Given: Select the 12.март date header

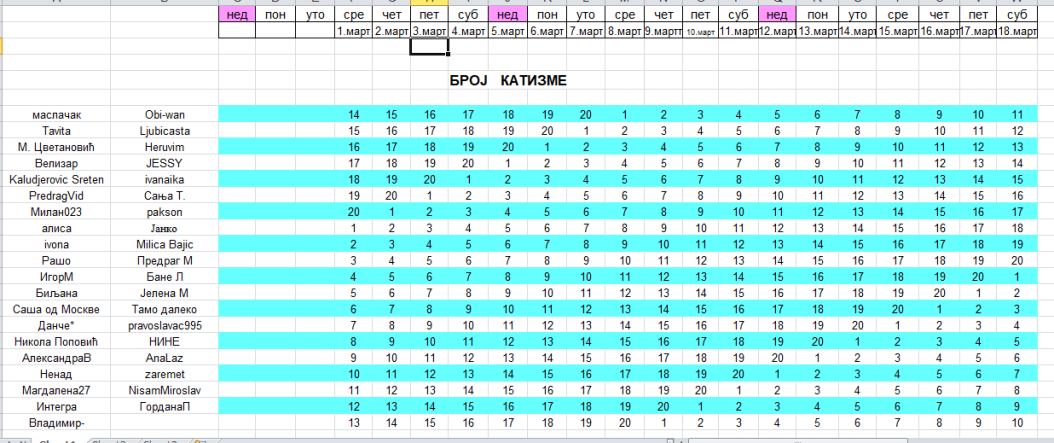Looking at the screenshot, I should (x=778, y=31).
